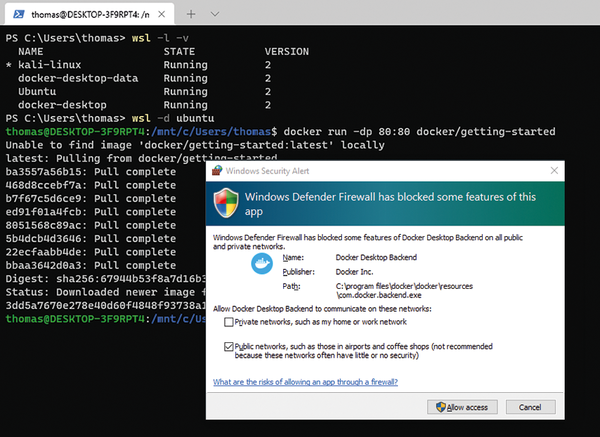Viewport: 600px width, 437px height.
Task: Click the VERSION column header in the terminal
Action: (x=287, y=52)
